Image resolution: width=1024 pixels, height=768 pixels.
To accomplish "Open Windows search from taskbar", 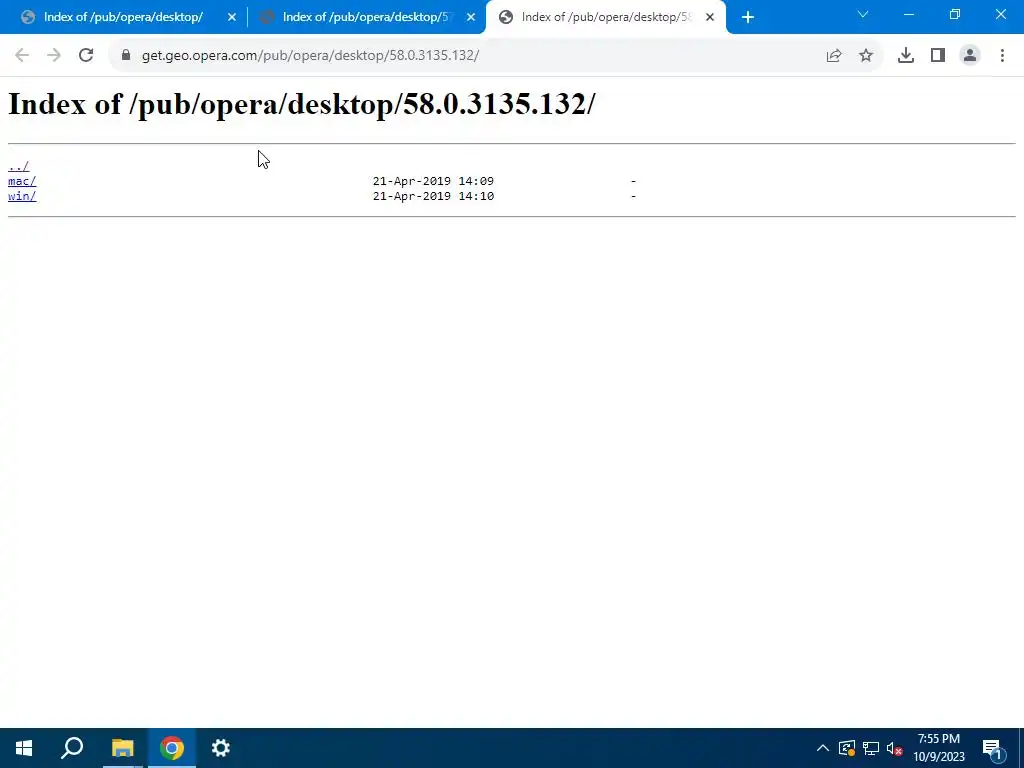I will [72, 748].
